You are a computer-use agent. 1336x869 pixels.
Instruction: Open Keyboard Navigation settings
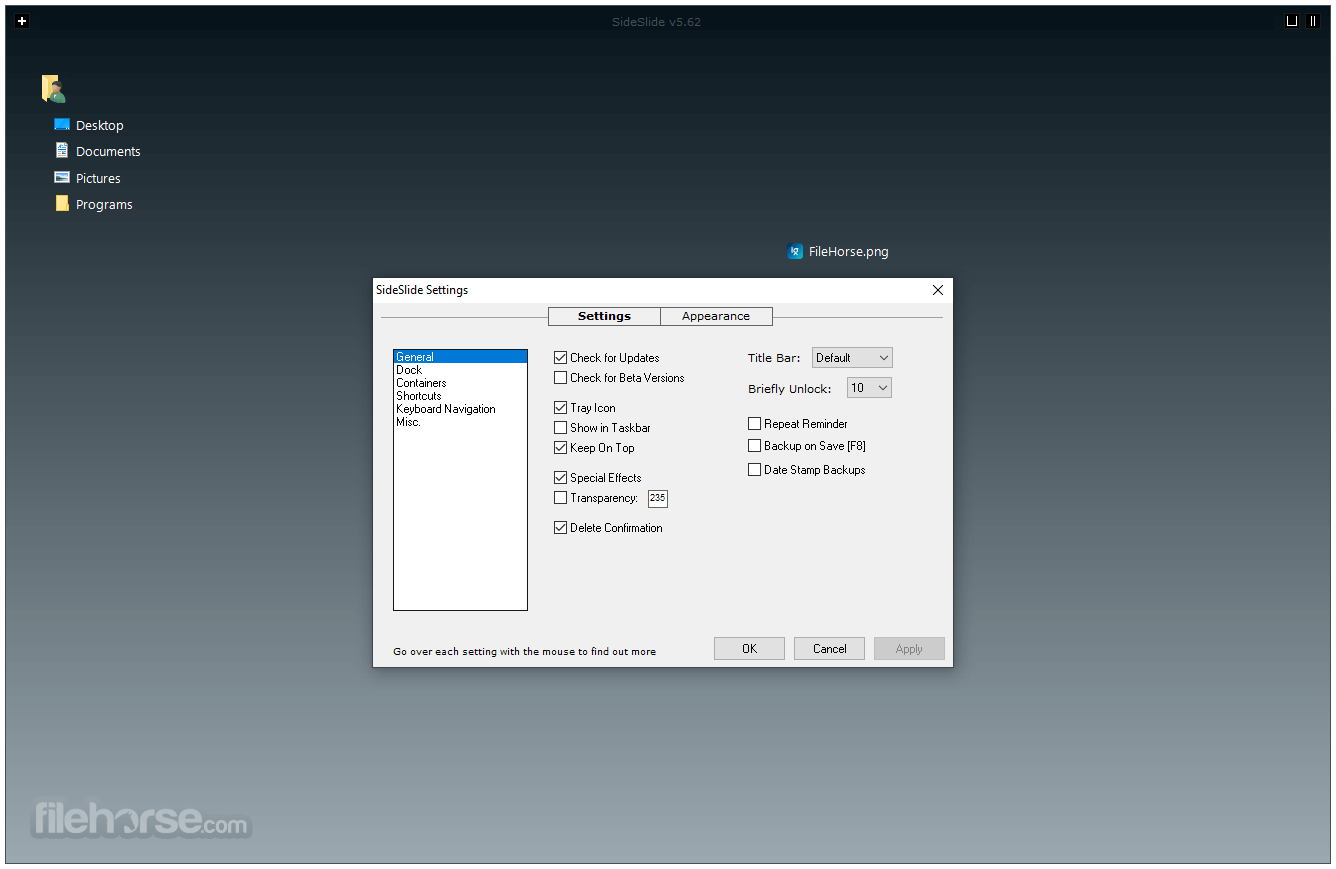(460, 409)
